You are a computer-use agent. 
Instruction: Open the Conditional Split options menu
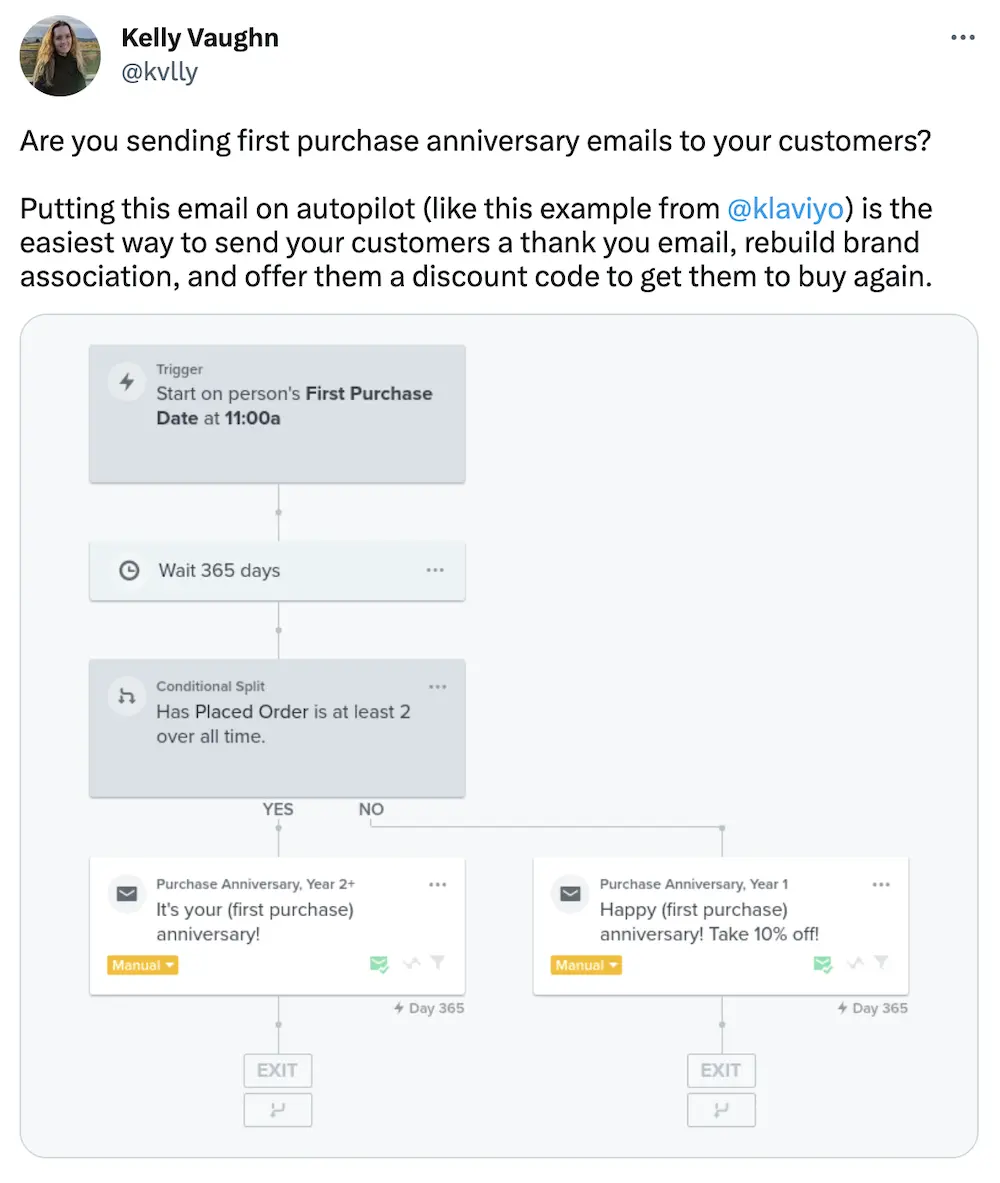point(437,687)
